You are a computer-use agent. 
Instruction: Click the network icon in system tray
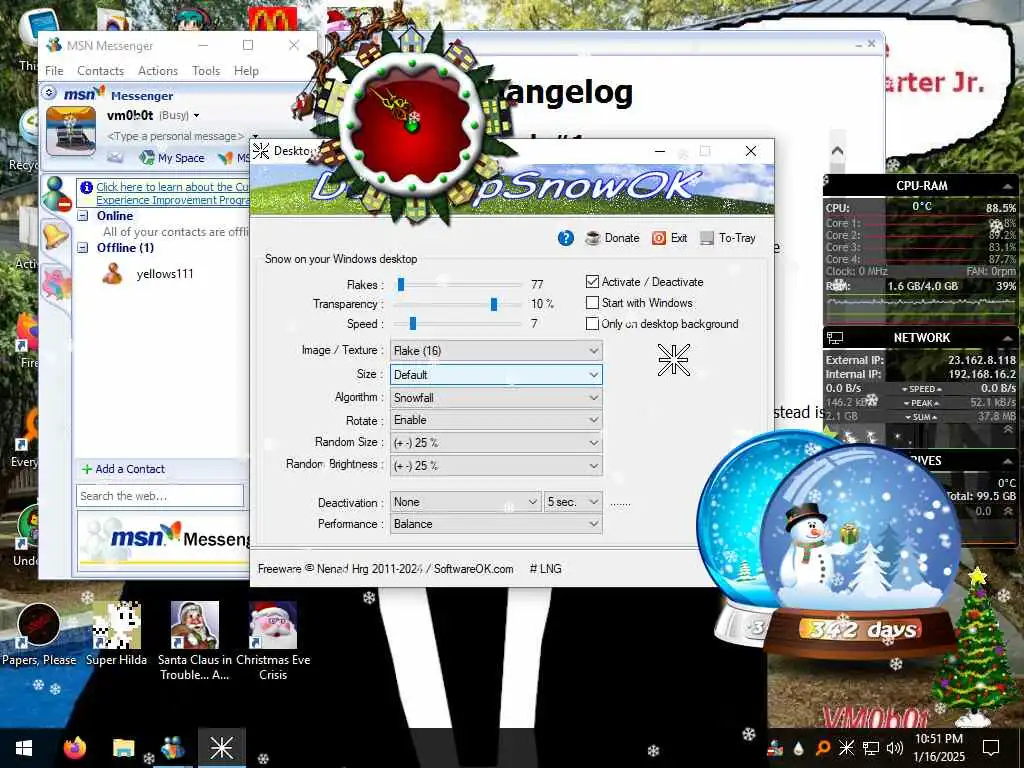coord(871,748)
